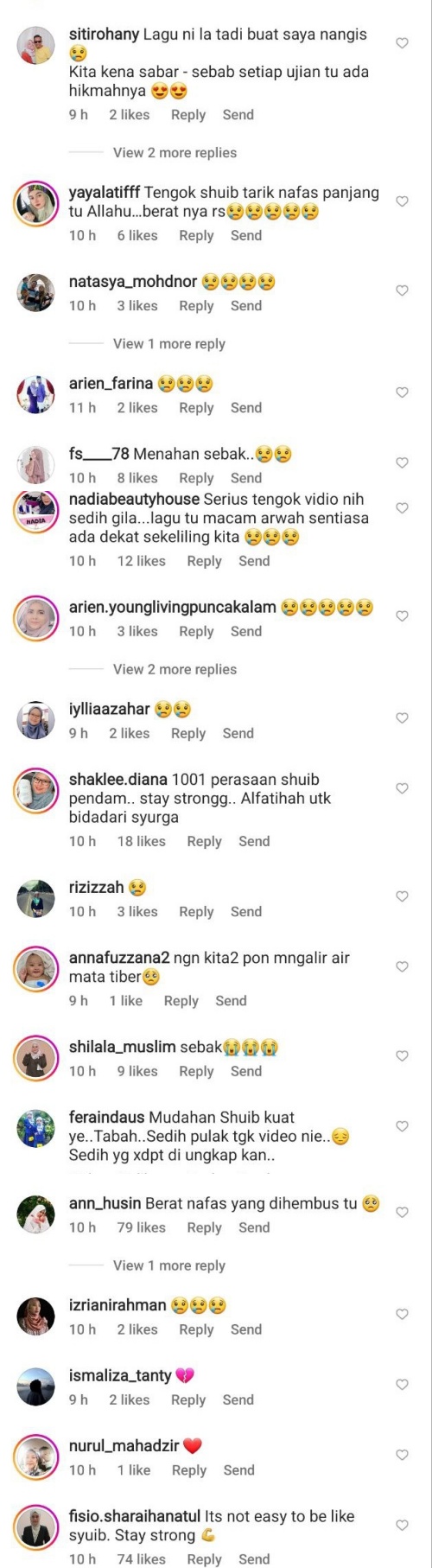Toggle like on arien_farina's comment
432x1568 pixels.
tap(402, 392)
